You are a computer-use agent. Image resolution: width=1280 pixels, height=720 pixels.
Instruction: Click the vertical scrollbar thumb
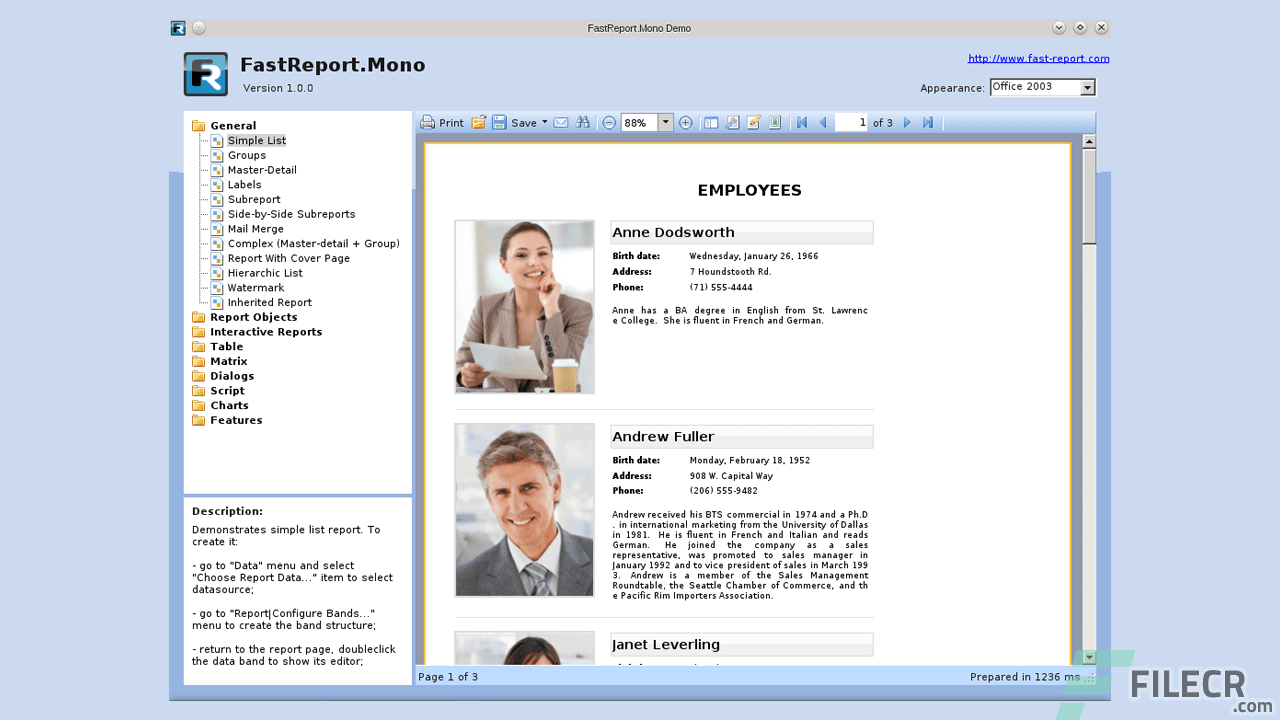pos(1089,196)
